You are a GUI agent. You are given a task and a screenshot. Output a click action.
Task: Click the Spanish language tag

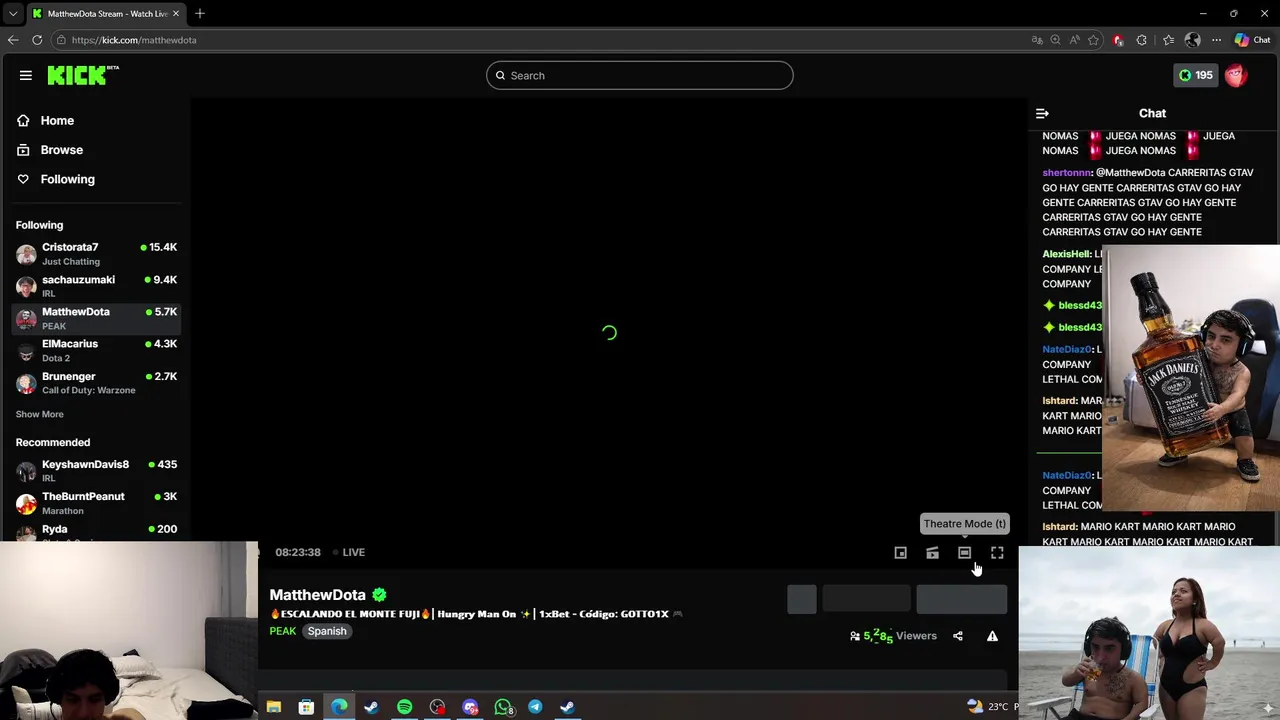(327, 631)
